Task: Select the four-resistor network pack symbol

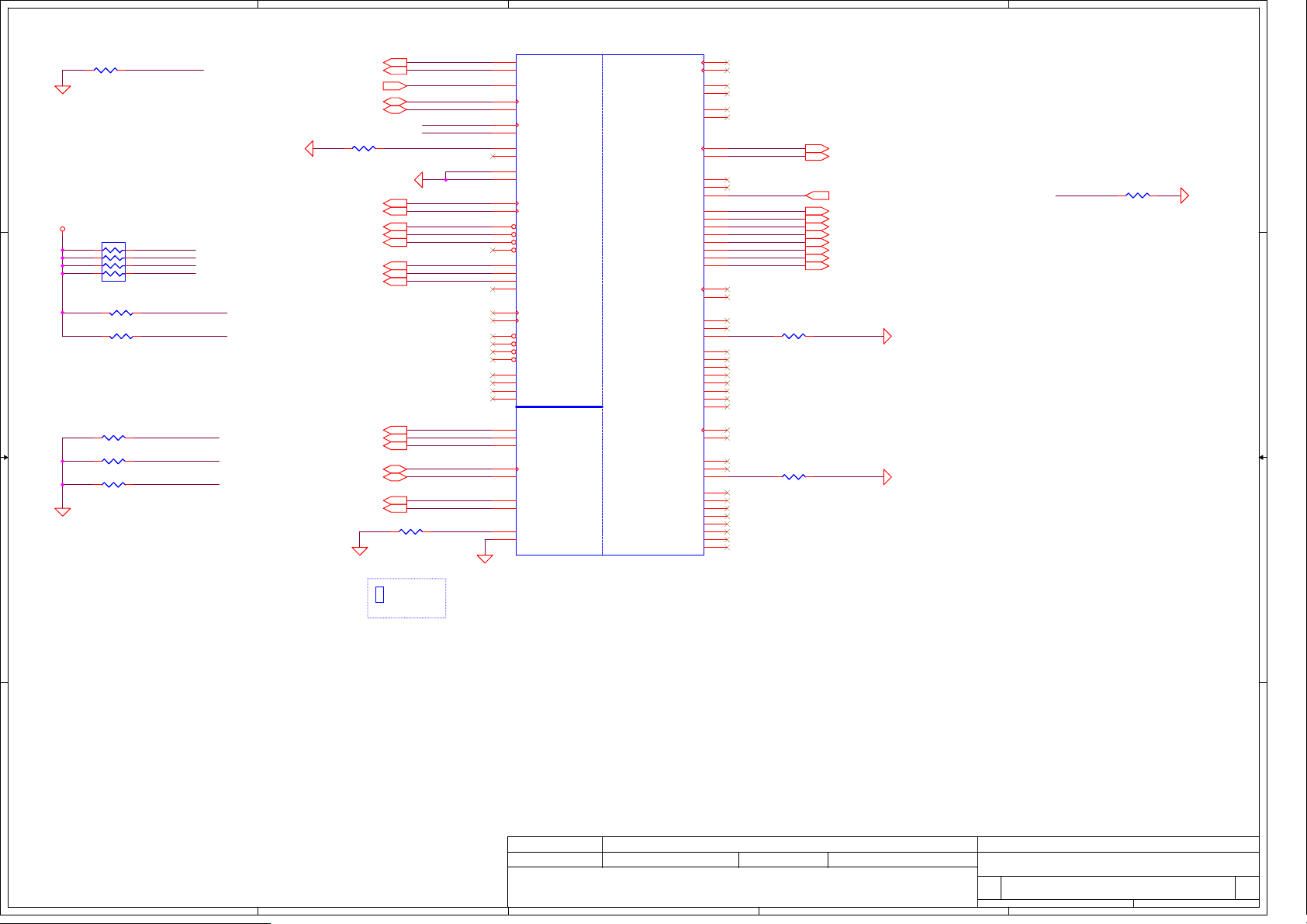Action: pos(113,261)
